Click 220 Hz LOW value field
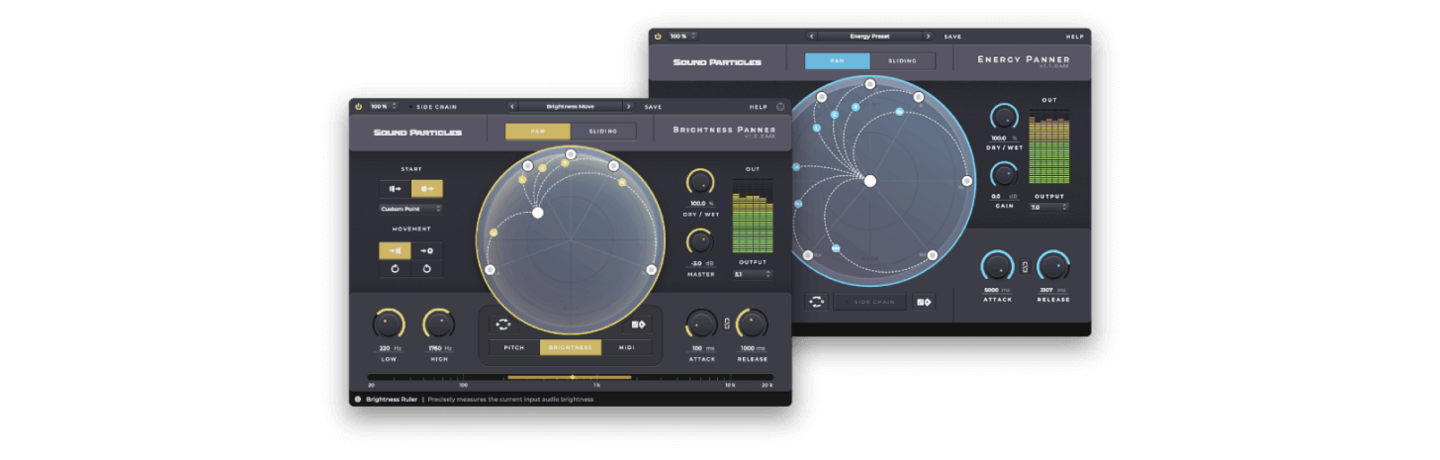The height and width of the screenshot is (460, 1440). pyautogui.click(x=389, y=348)
